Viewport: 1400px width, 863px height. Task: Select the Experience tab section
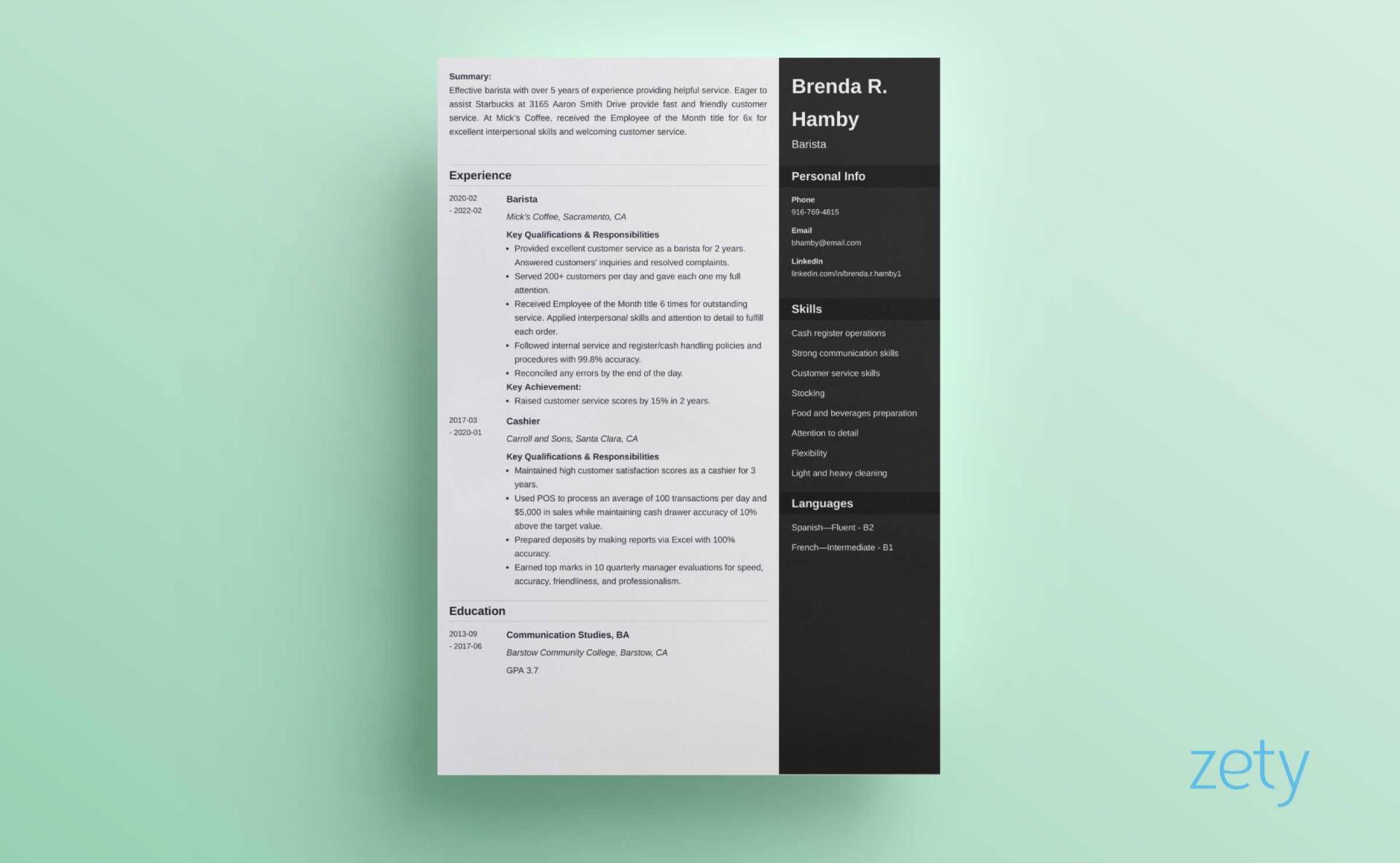[x=479, y=175]
